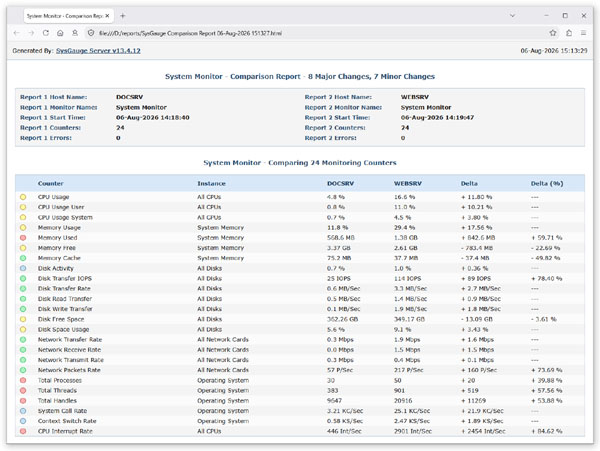The height and width of the screenshot is (451, 600).
Task: Click the green dot beside Network Transmit Rate
Action: click(x=23, y=360)
